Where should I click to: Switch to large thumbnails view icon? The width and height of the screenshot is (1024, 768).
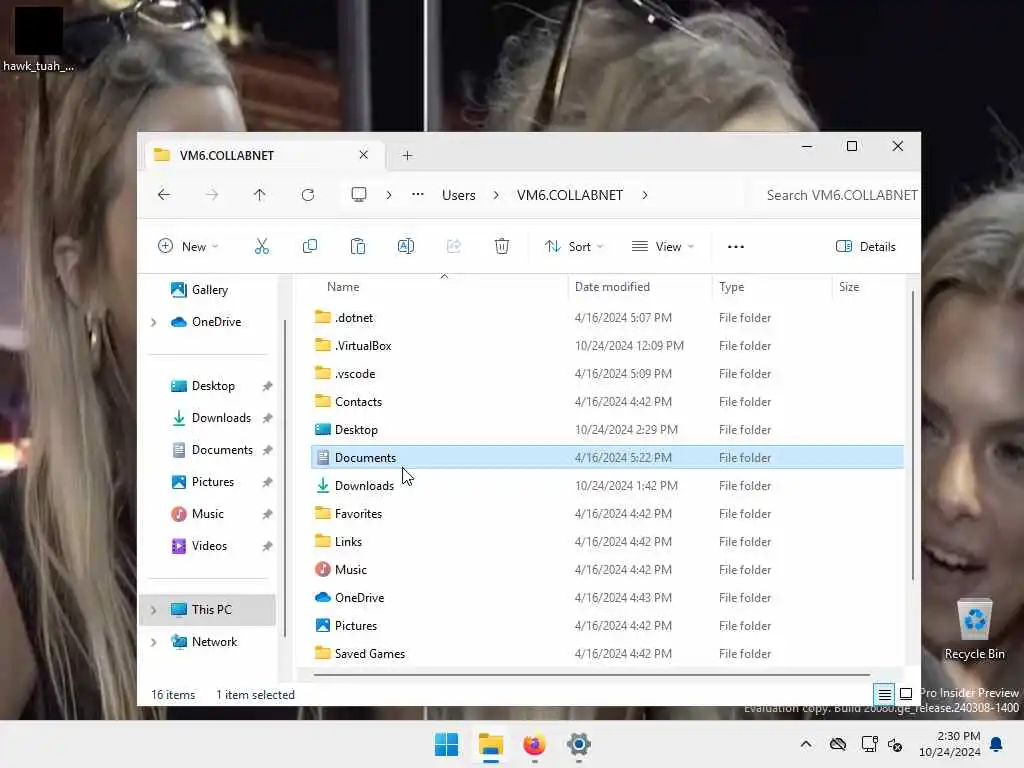[906, 694]
